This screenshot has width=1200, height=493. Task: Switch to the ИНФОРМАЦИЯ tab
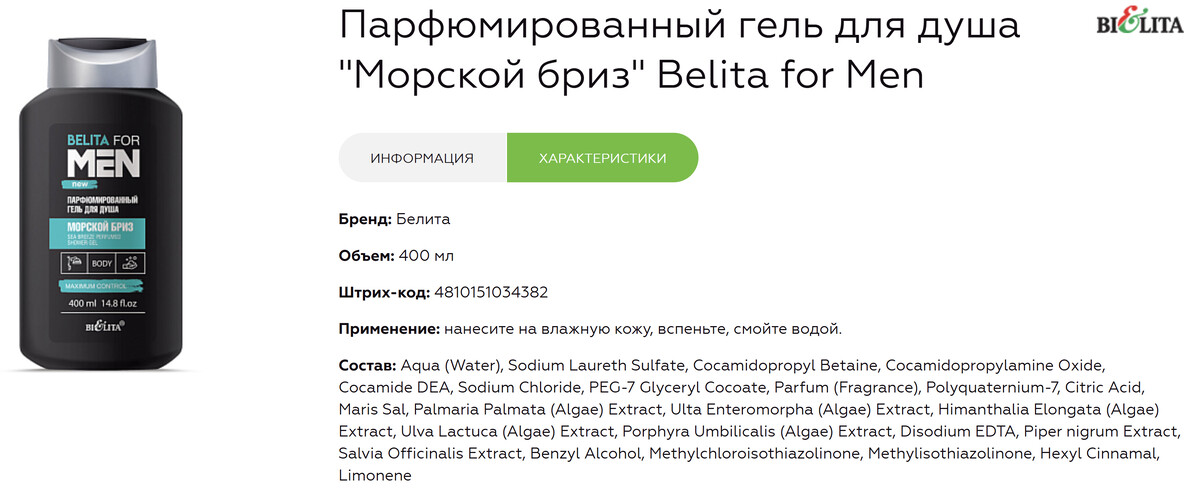point(422,158)
